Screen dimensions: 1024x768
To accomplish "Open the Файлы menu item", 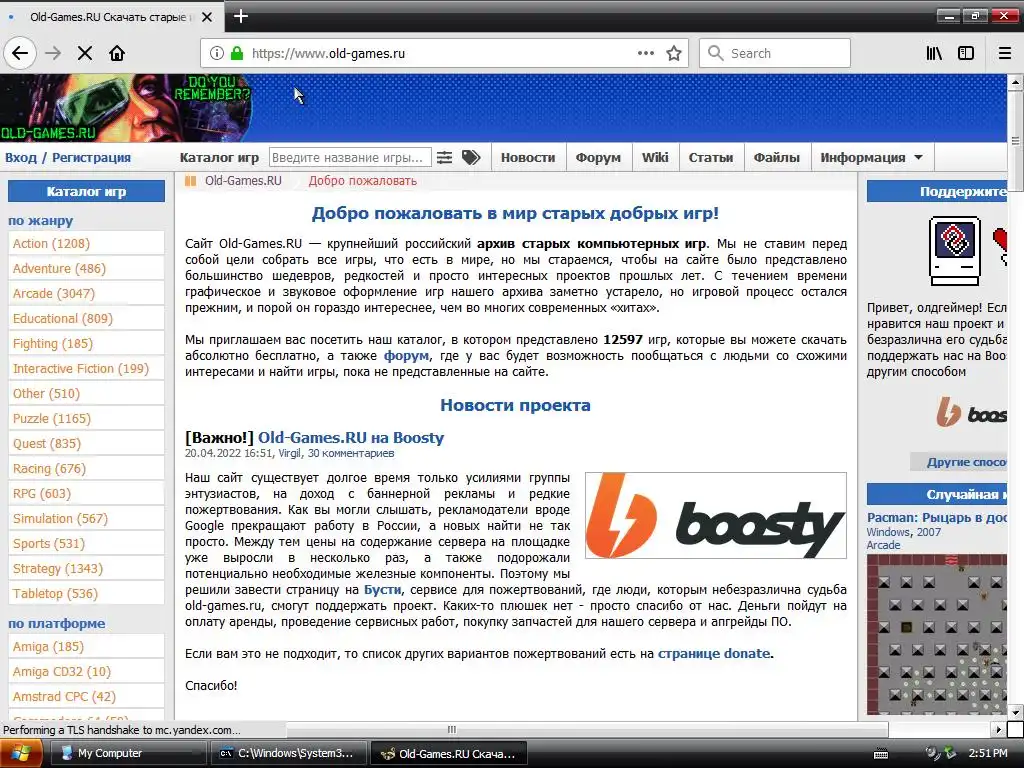I will click(x=777, y=157).
